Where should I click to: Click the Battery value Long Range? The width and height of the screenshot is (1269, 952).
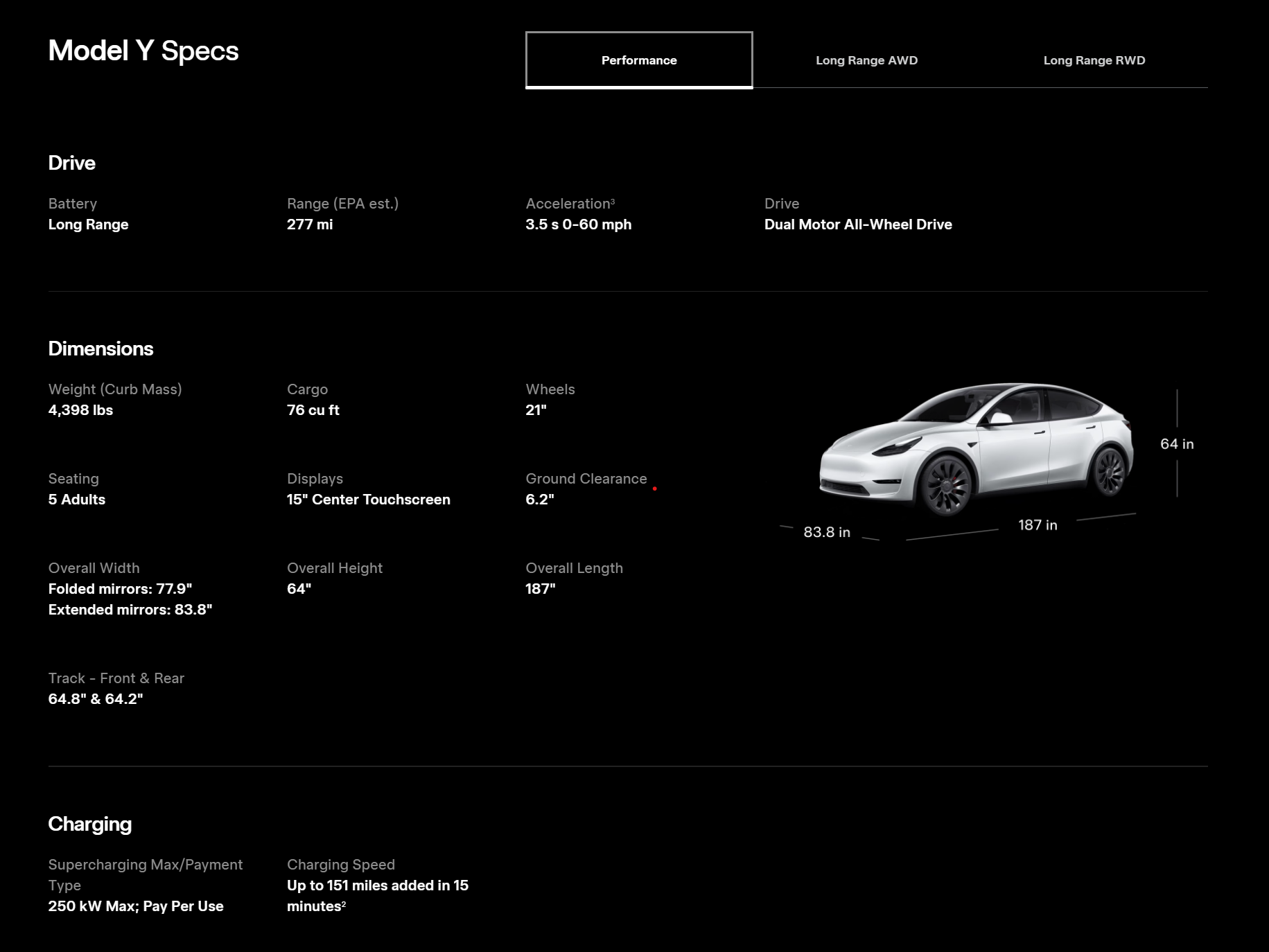pos(88,224)
